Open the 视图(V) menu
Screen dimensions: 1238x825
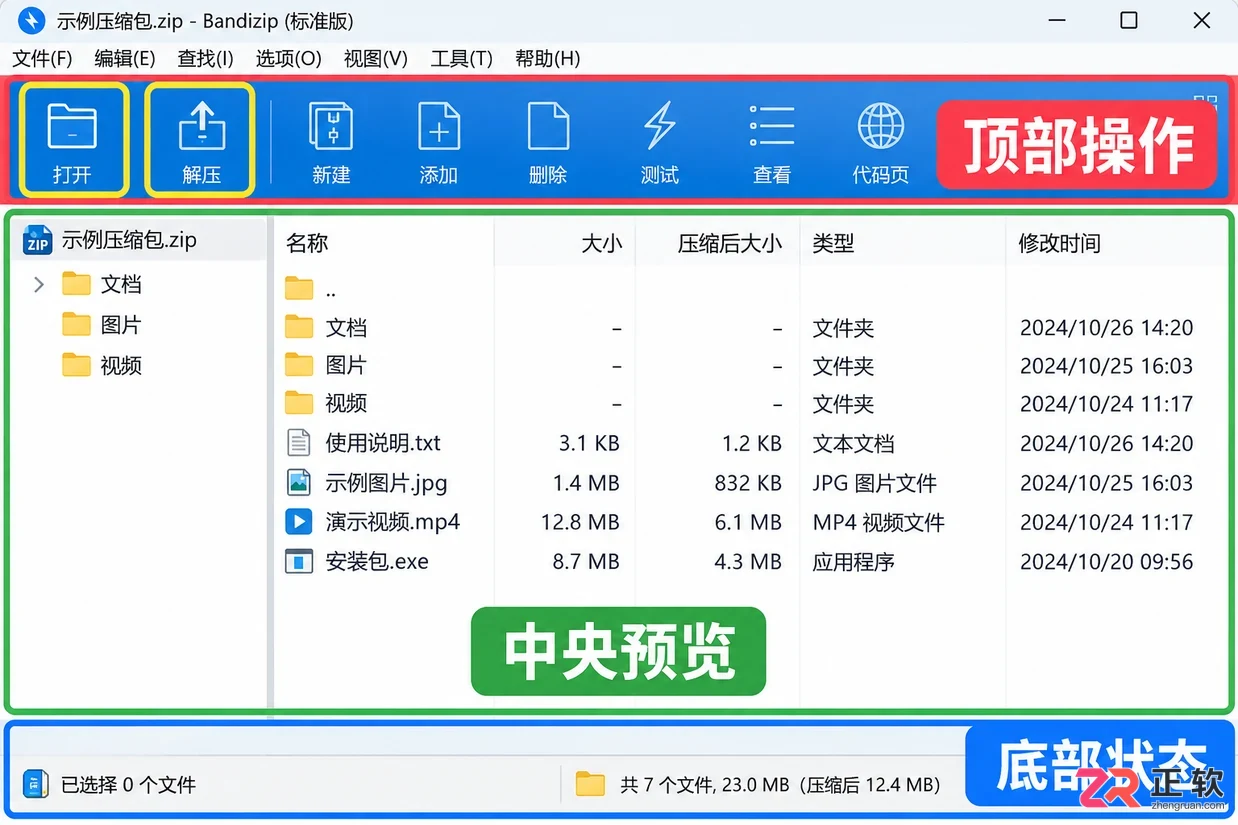pos(376,59)
